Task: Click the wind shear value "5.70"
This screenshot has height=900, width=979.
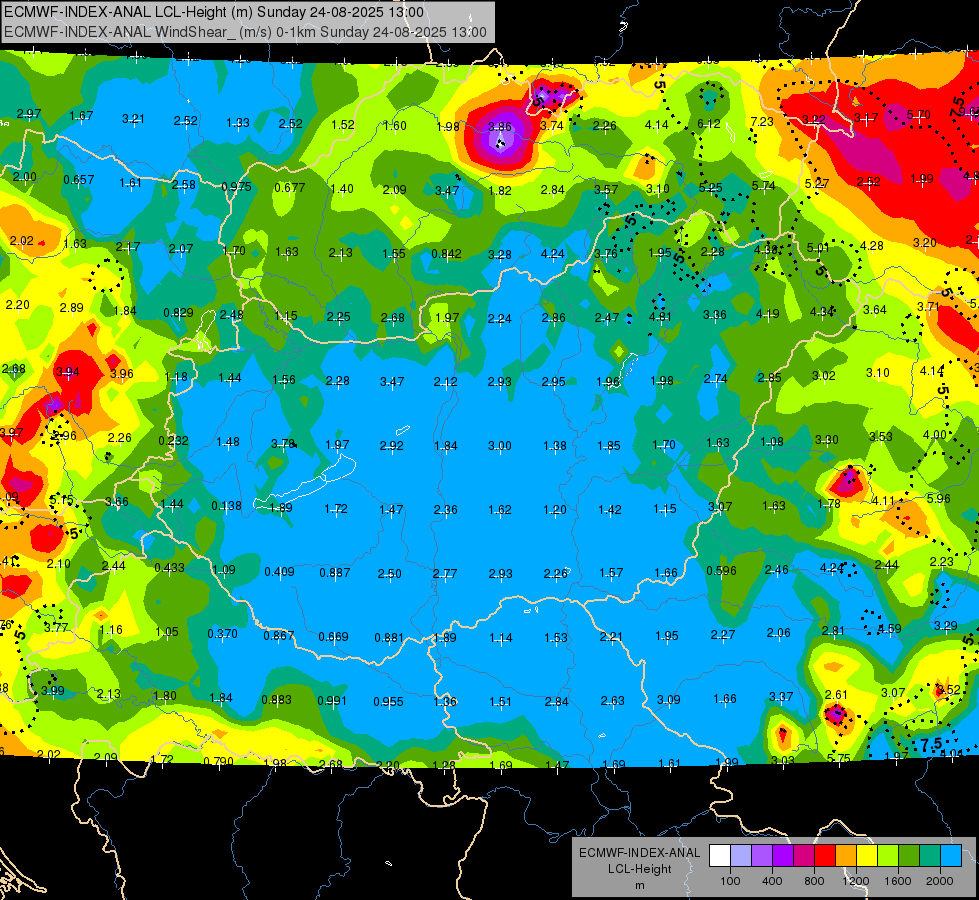Action: click(918, 115)
